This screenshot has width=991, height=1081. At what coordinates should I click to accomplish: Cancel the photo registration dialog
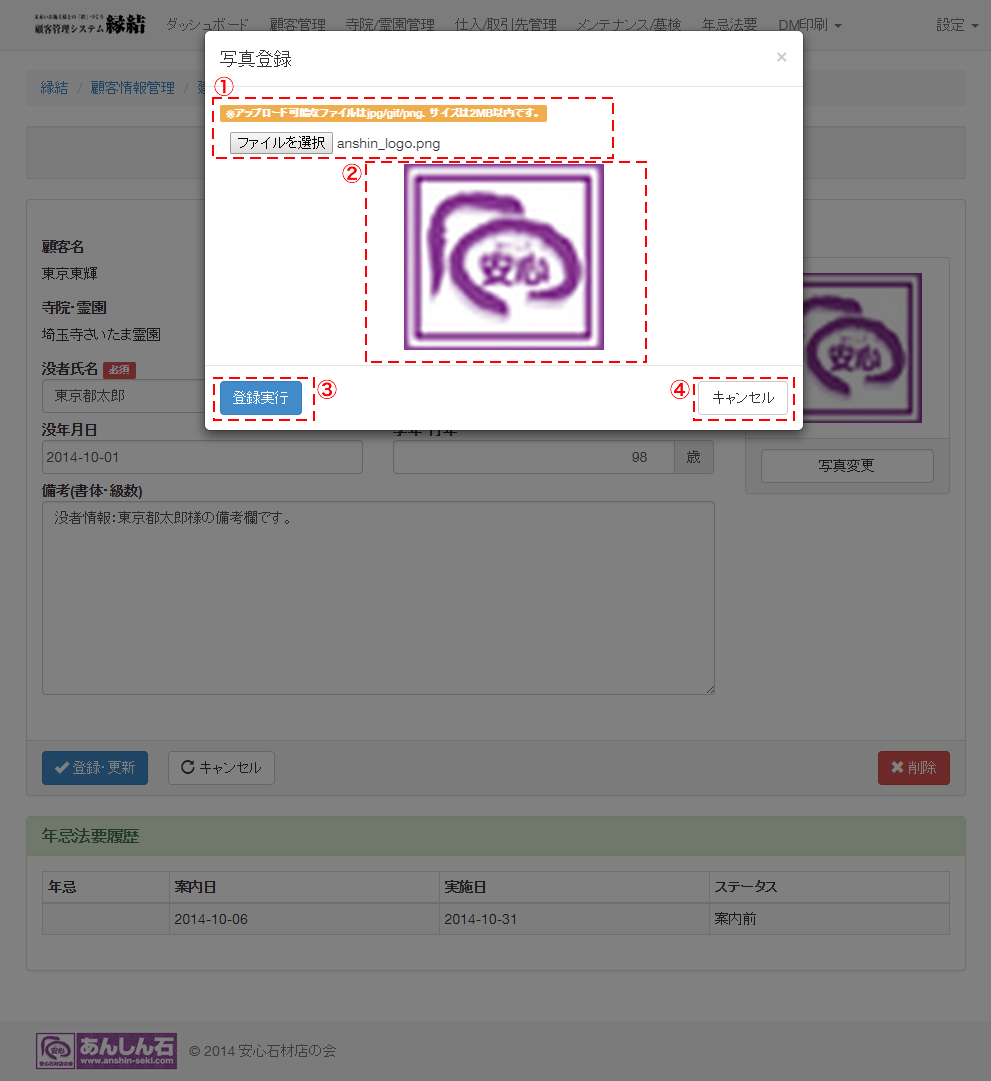click(743, 398)
